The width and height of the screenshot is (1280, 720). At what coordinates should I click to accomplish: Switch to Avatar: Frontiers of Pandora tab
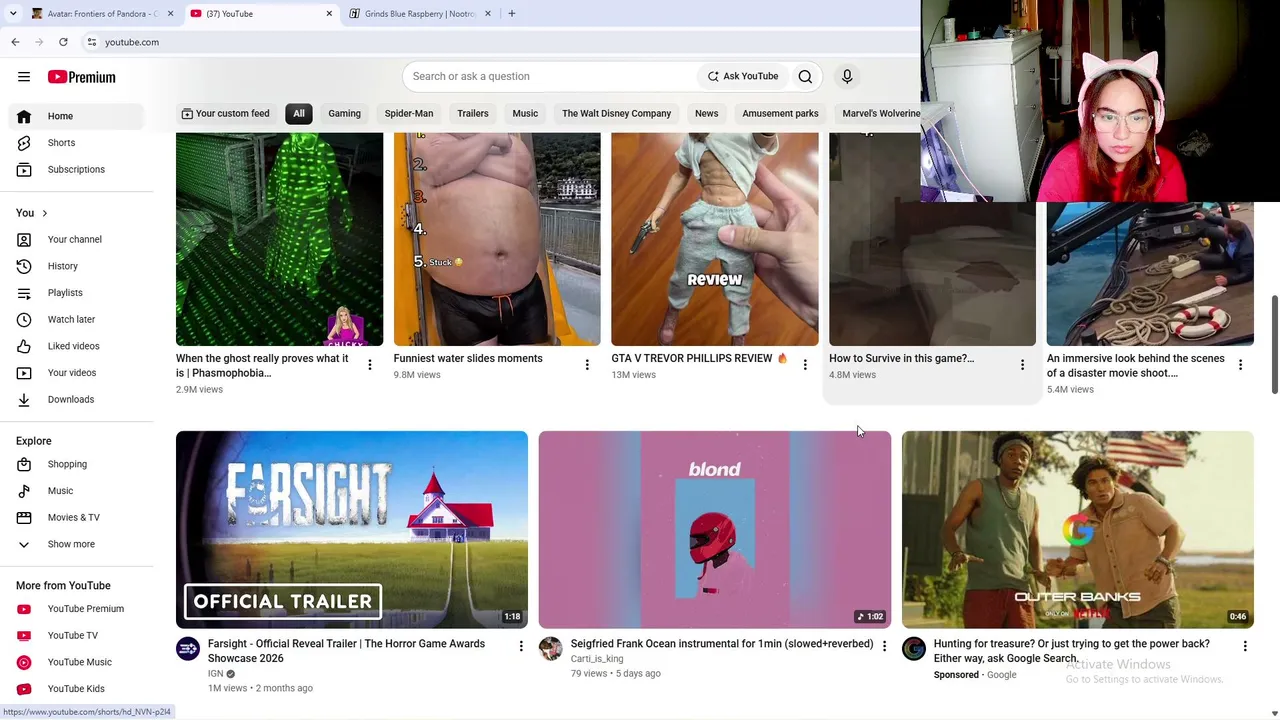tap(100, 14)
